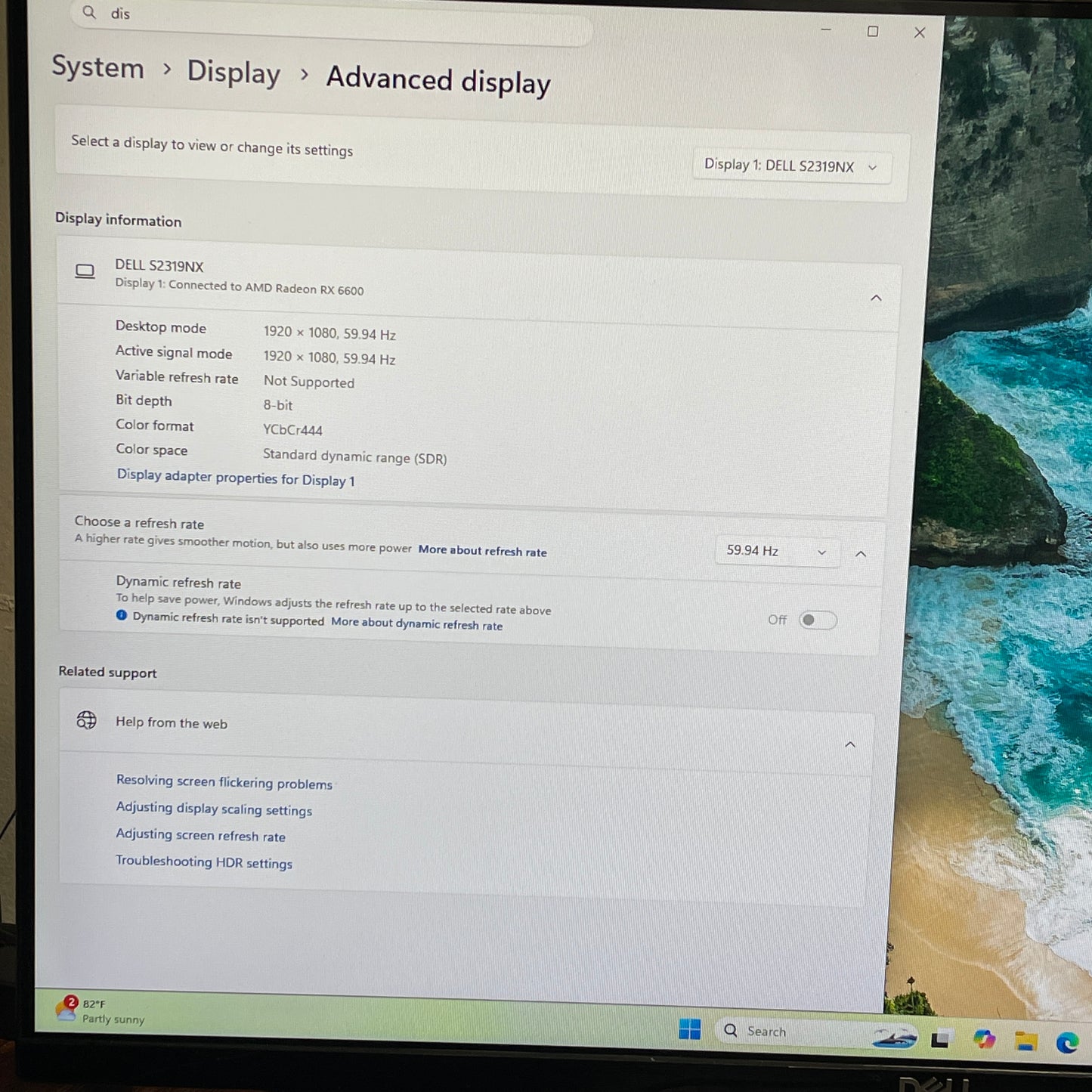Click the monitor icon beside DELL S2319NX
The height and width of the screenshot is (1092, 1092).
tap(85, 271)
